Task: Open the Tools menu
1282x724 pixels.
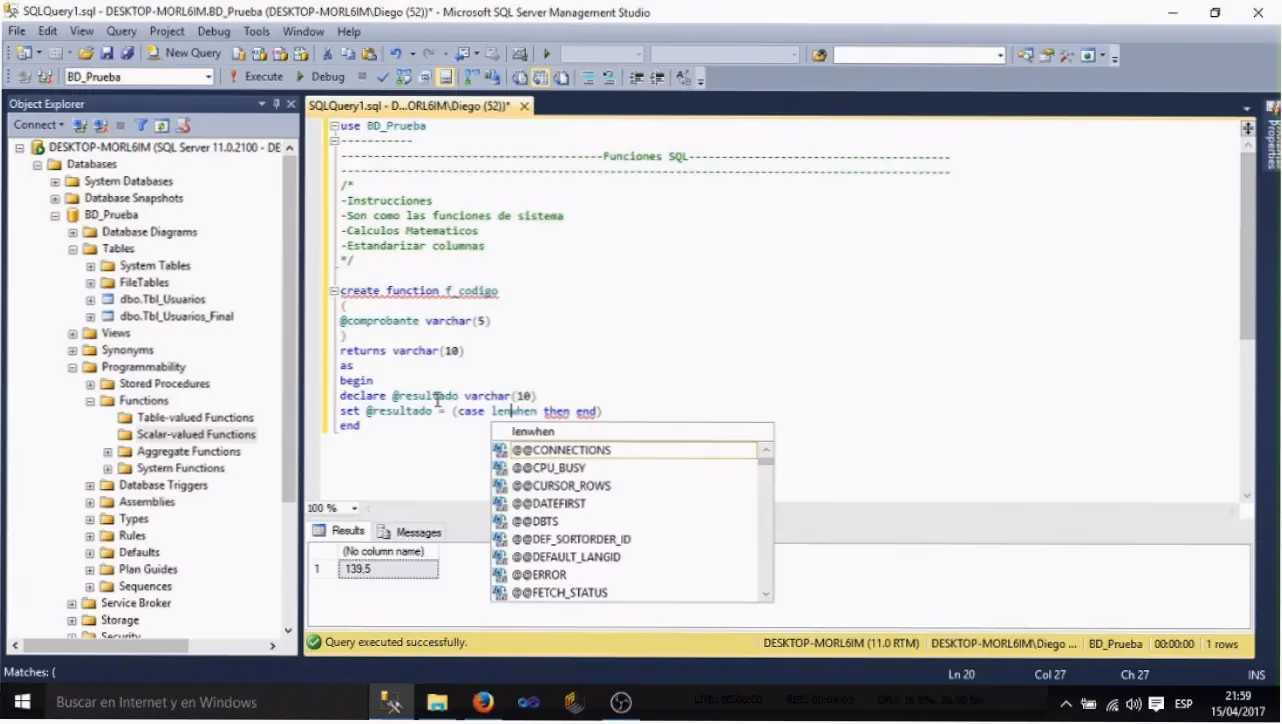Action: pyautogui.click(x=257, y=31)
